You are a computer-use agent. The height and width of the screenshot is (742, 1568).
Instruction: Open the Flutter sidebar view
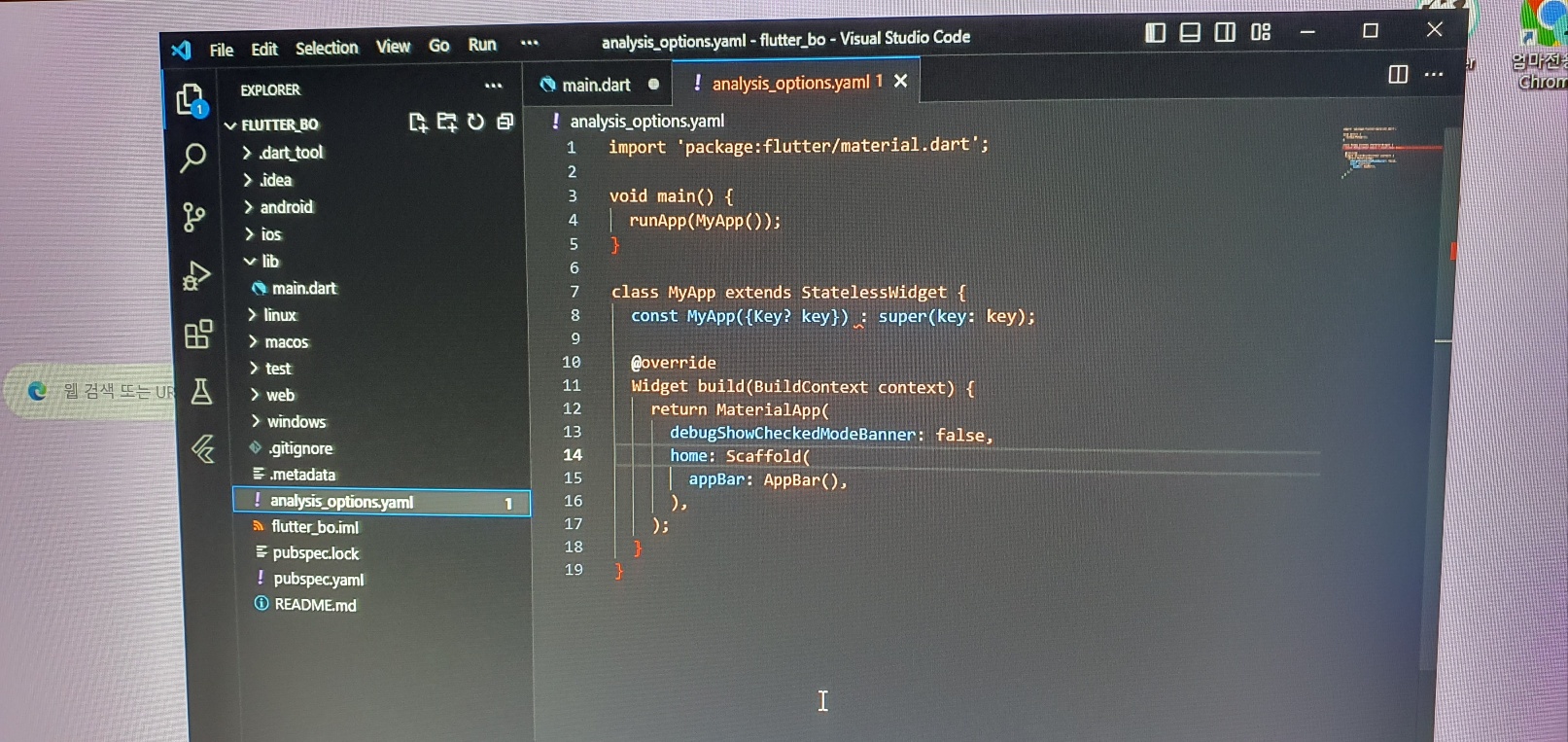tap(203, 448)
